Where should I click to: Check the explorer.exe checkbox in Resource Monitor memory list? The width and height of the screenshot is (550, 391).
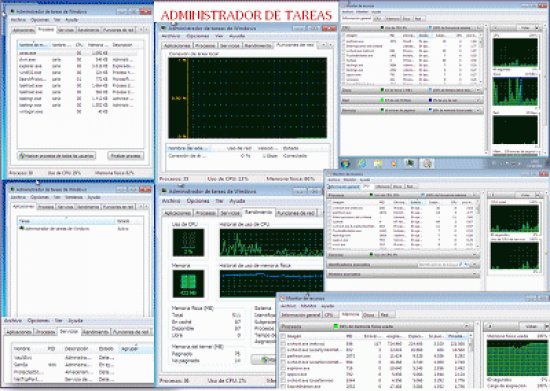(283, 368)
